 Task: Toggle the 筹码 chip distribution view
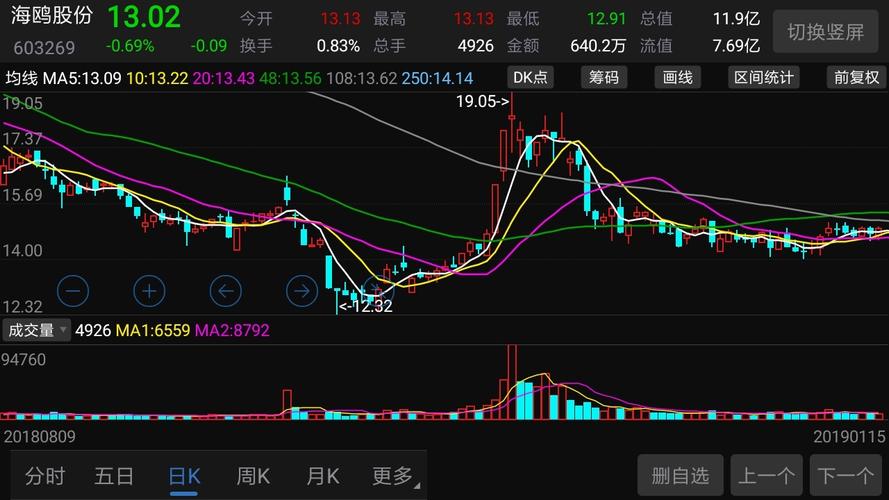[x=604, y=78]
